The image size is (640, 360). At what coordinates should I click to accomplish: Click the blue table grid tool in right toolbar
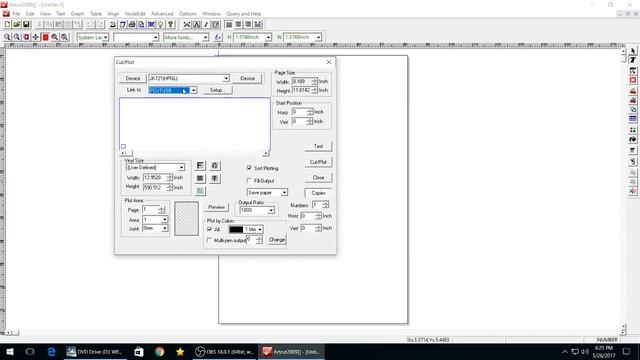[x=633, y=119]
